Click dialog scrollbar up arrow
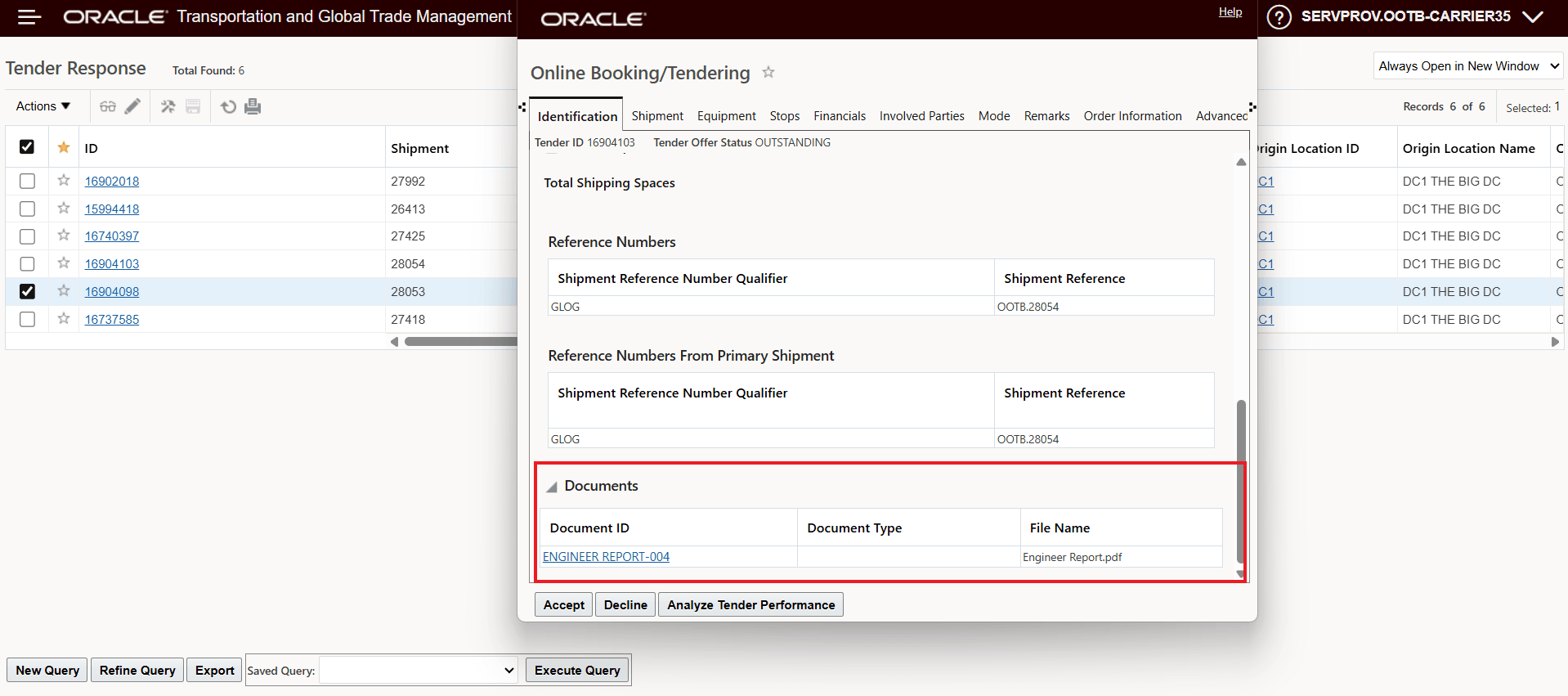This screenshot has height=696, width=1568. click(1241, 162)
